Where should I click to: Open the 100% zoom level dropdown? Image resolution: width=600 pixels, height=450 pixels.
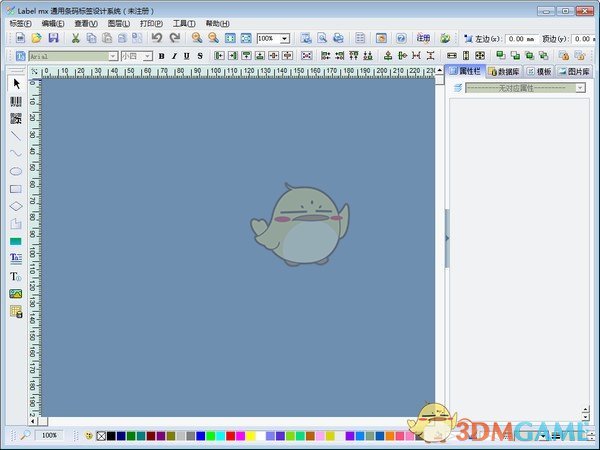coord(284,38)
